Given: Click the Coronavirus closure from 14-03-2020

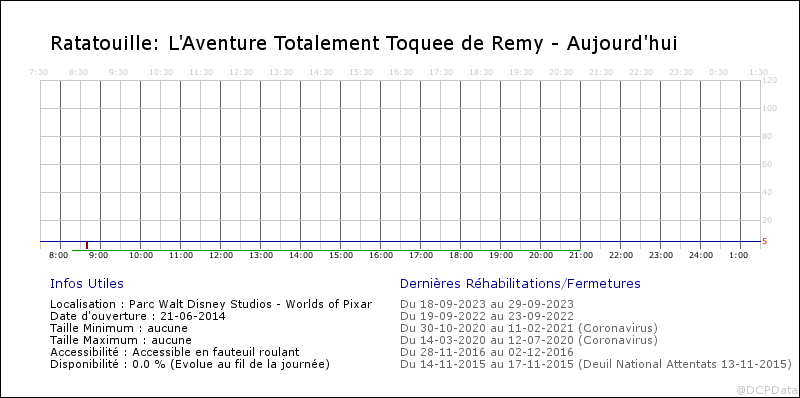Looking at the screenshot, I should click(529, 340).
